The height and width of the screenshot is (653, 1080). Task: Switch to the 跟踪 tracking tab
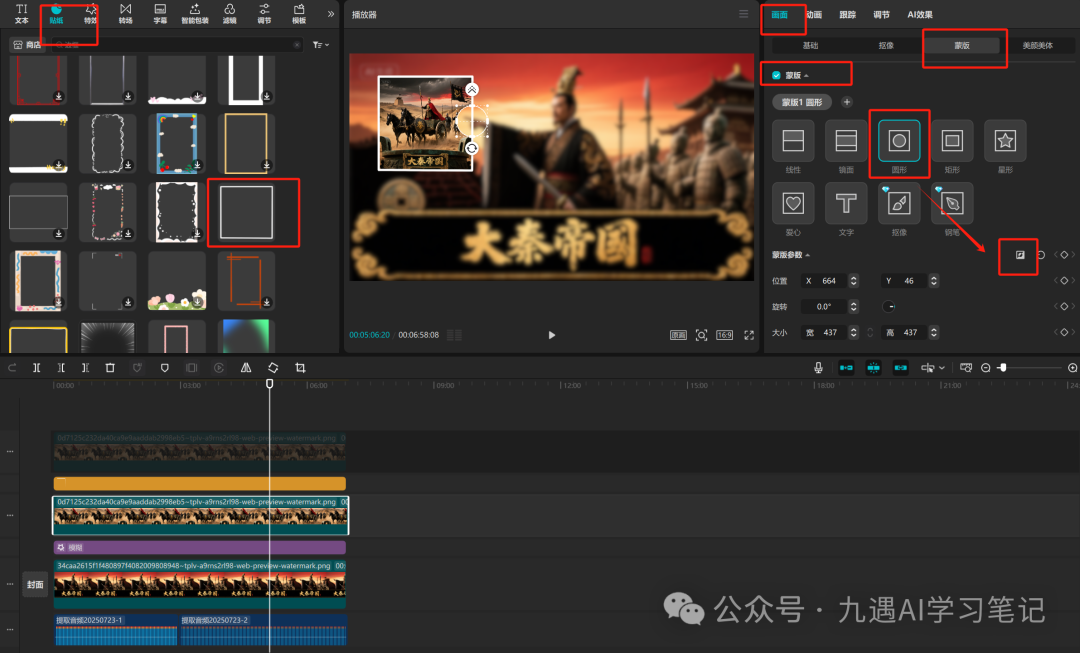tap(848, 14)
